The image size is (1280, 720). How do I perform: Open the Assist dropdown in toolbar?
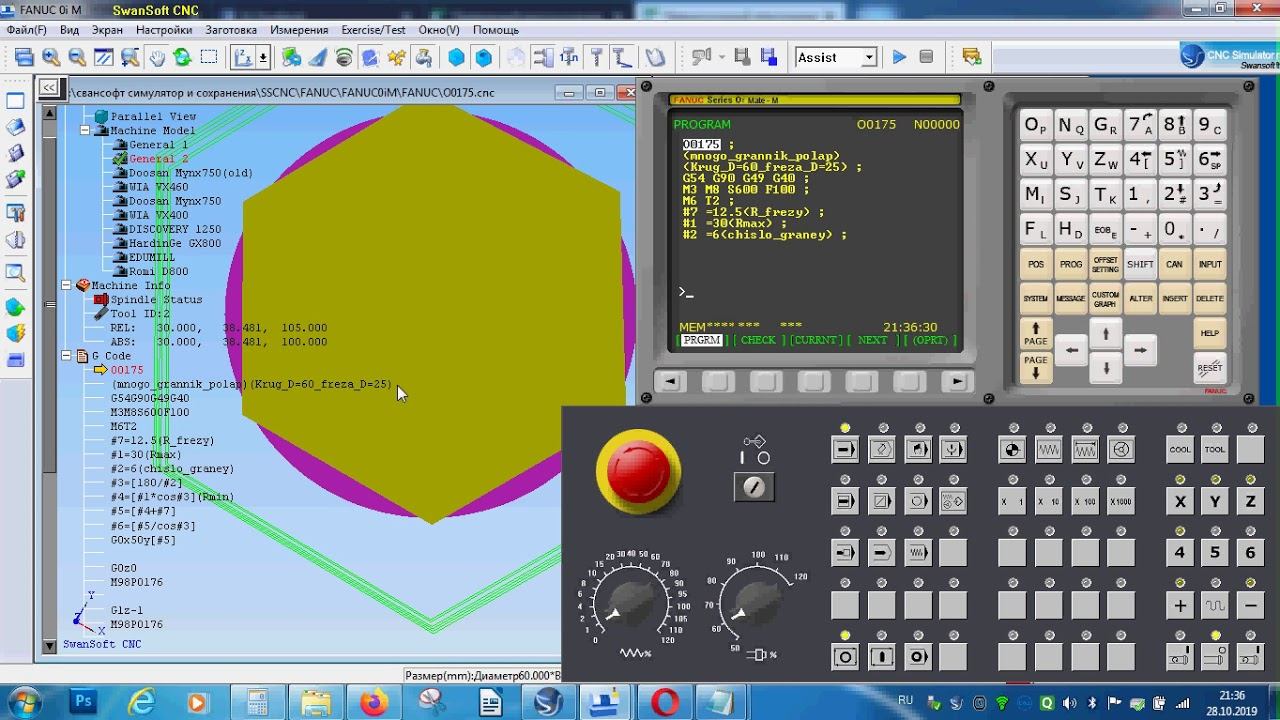[868, 58]
